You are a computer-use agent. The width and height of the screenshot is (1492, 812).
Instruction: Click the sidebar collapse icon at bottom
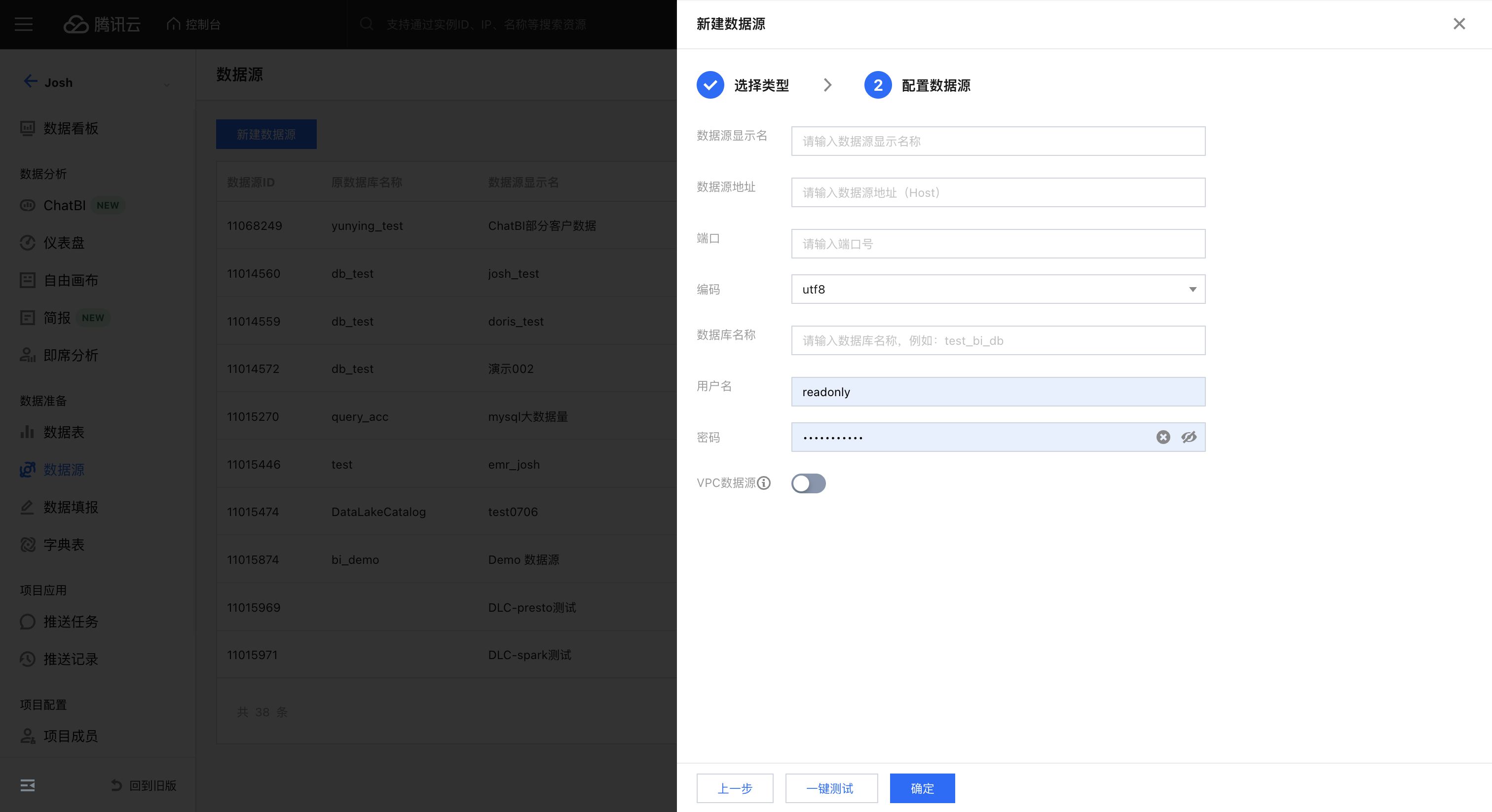[x=27, y=785]
